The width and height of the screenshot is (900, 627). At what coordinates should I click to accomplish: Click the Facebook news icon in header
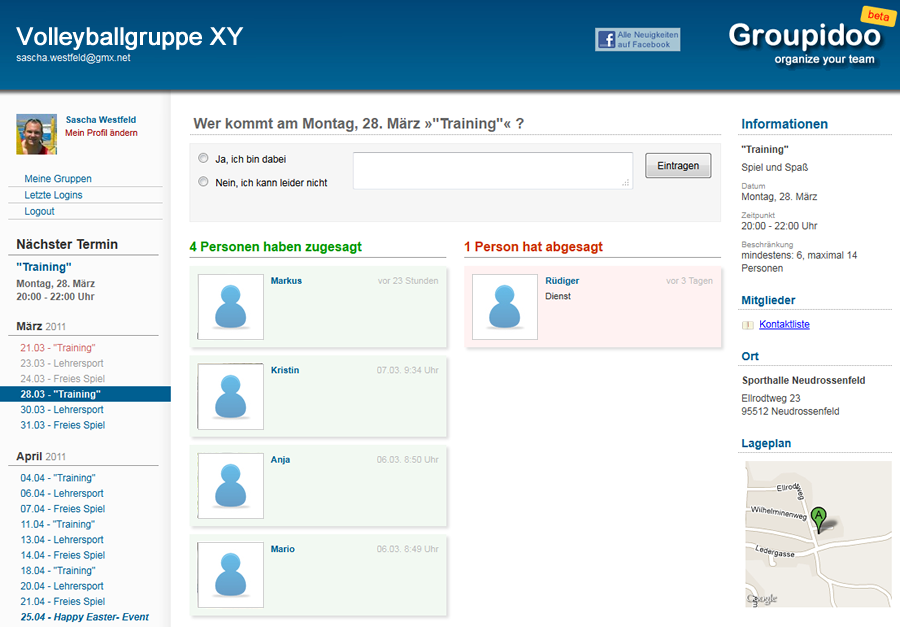(606, 40)
